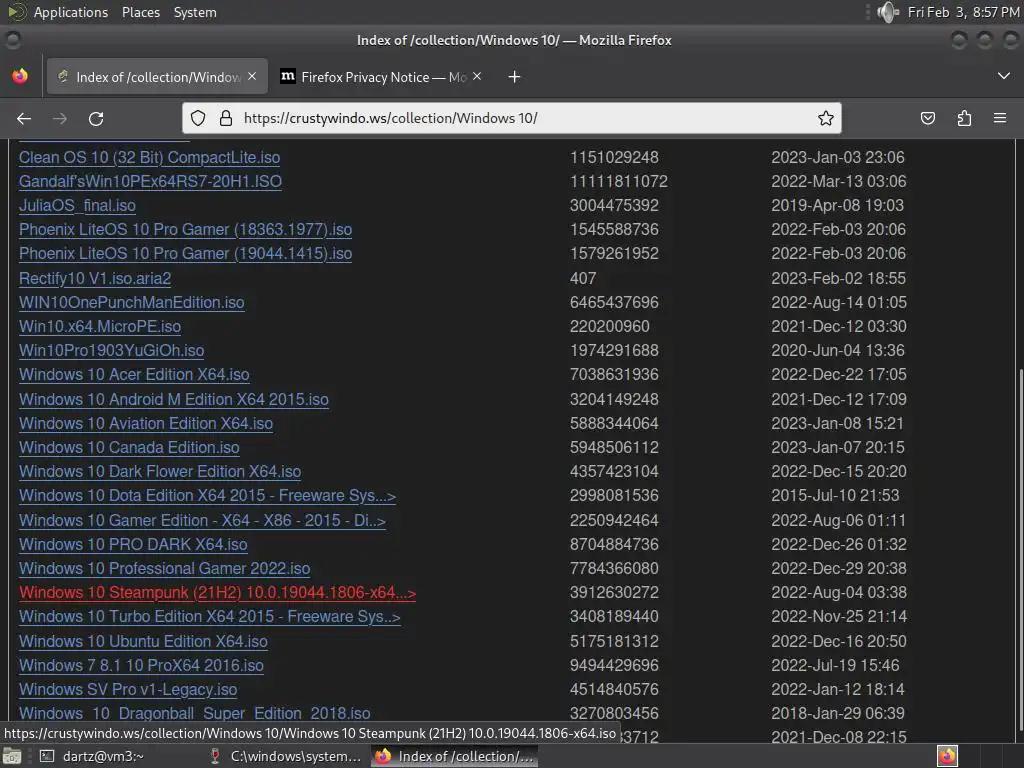Viewport: 1024px width, 768px height.
Task: Open Win10Pro1903YuGiOh.iso link
Action: point(112,351)
